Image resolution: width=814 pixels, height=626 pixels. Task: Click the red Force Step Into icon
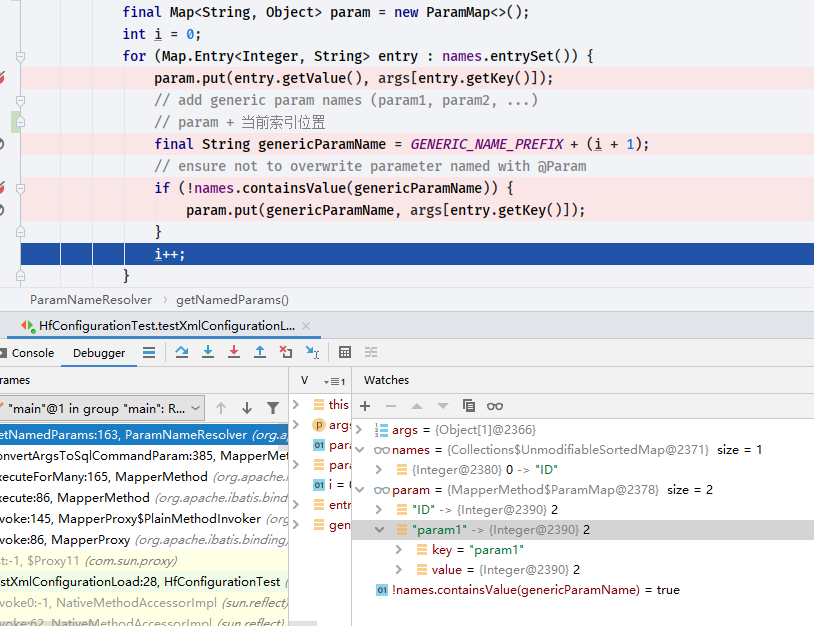click(x=234, y=353)
